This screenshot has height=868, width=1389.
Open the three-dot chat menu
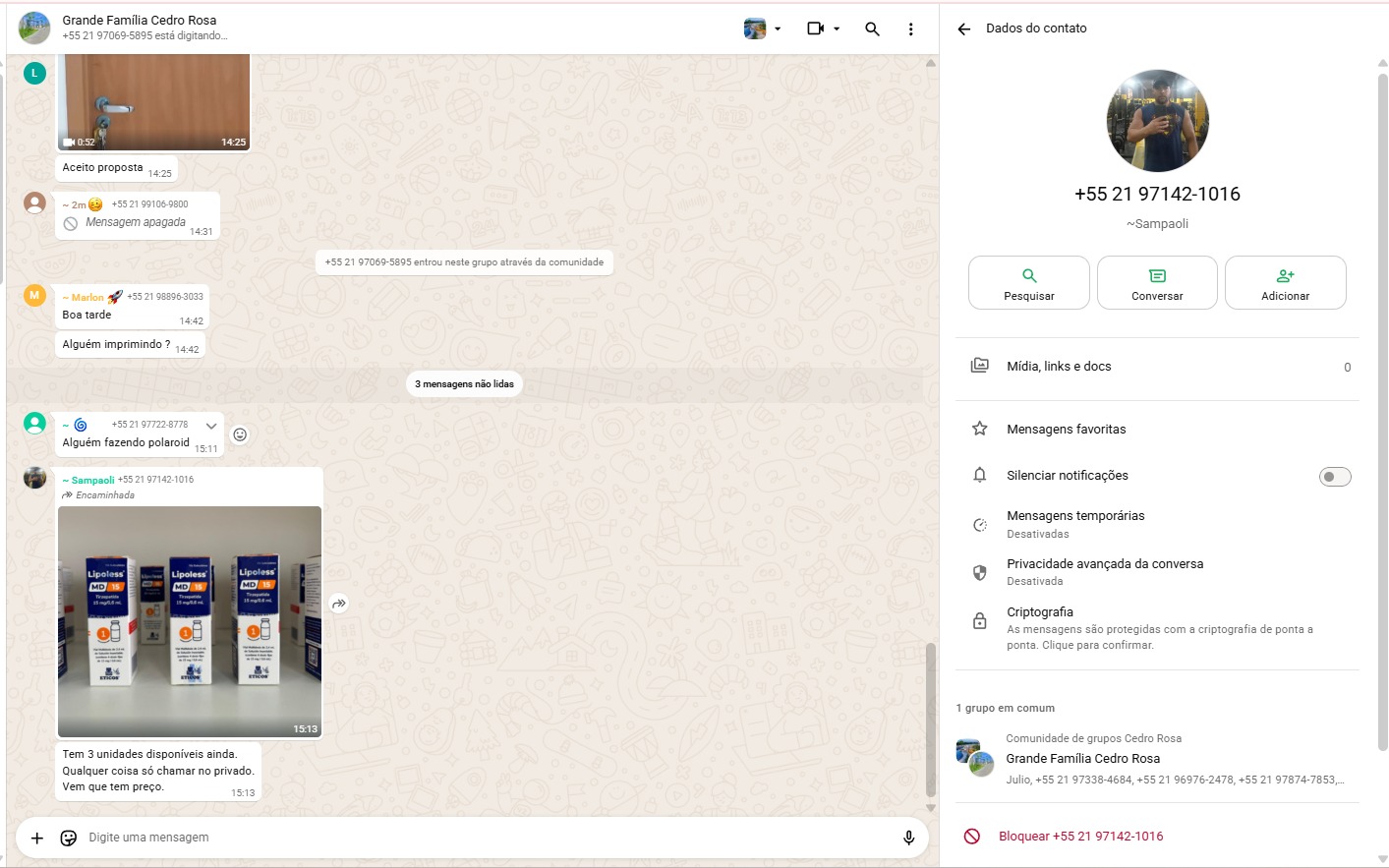pos(910,29)
